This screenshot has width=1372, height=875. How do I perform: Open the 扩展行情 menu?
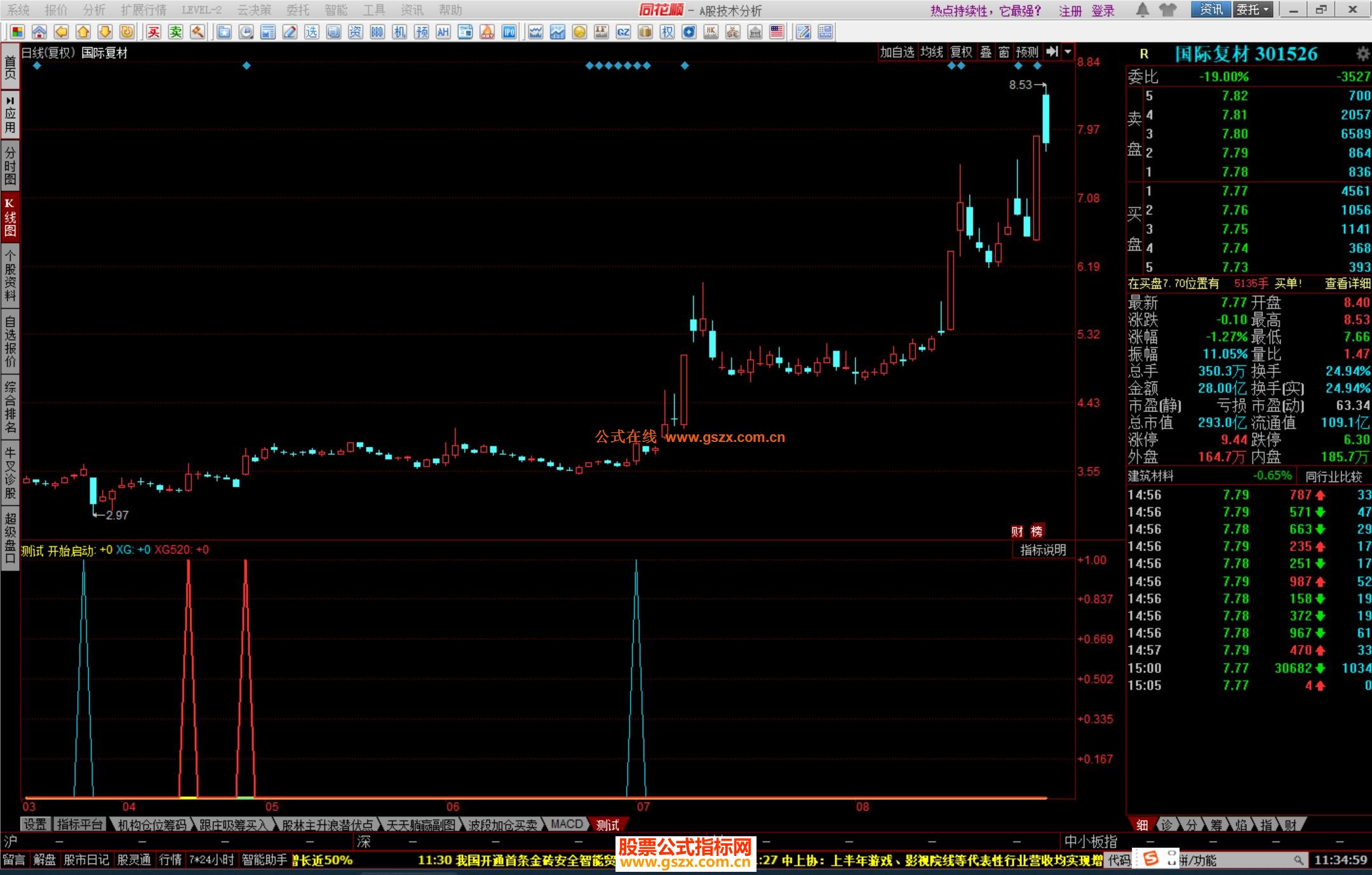[x=143, y=10]
